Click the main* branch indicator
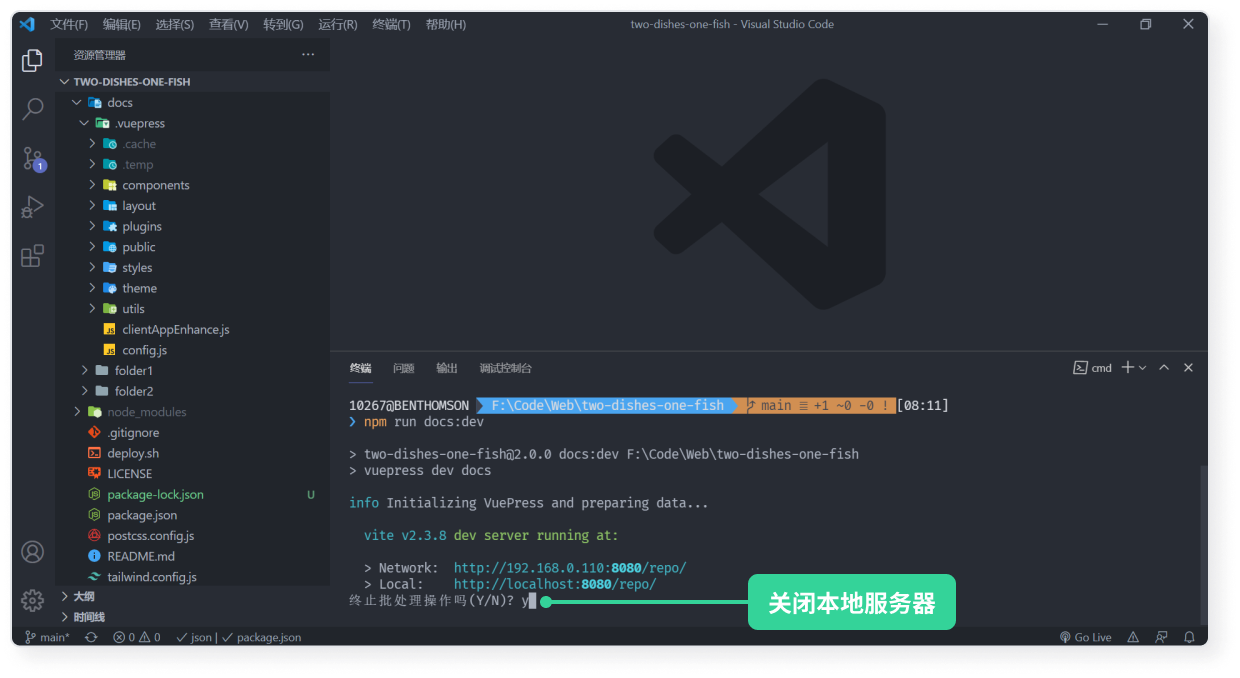Image resolution: width=1240 pixels, height=678 pixels. coord(47,637)
